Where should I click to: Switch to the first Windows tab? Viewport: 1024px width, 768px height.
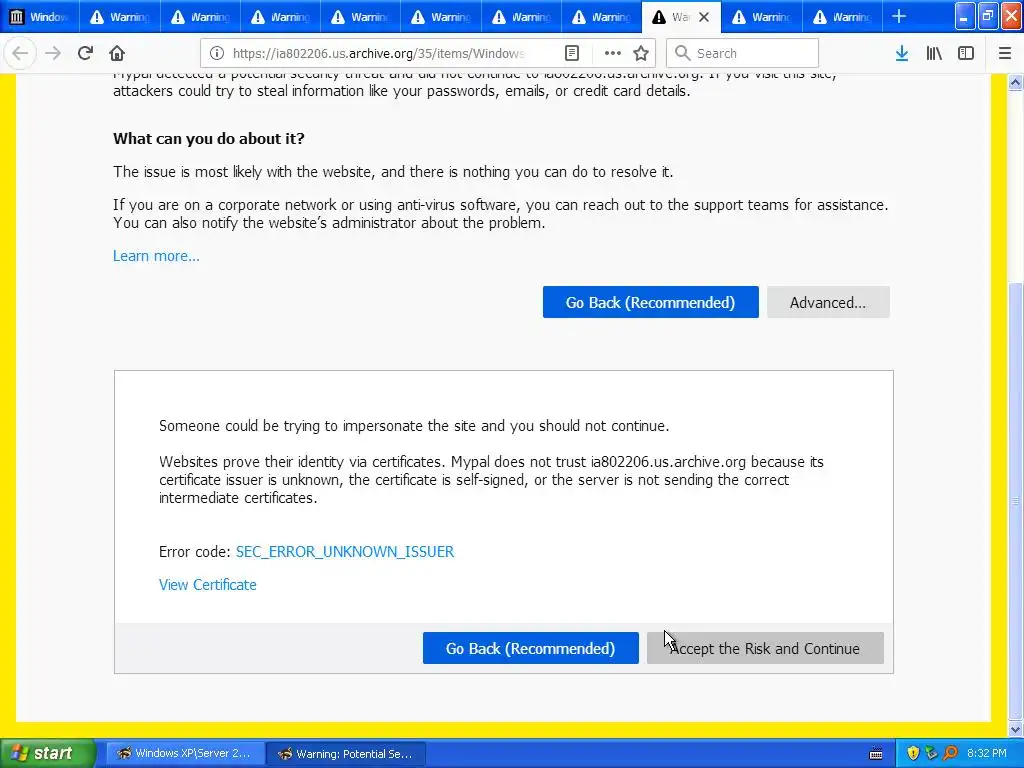point(40,17)
